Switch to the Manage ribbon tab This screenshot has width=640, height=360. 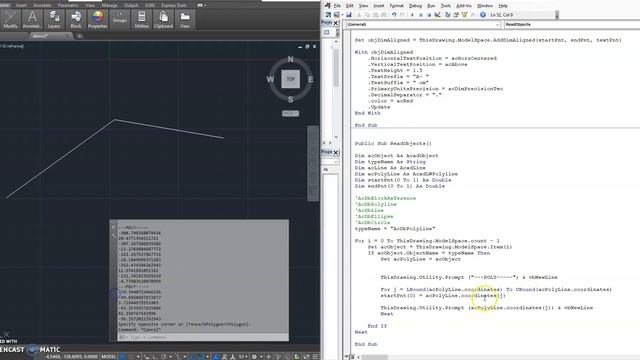point(109,5)
